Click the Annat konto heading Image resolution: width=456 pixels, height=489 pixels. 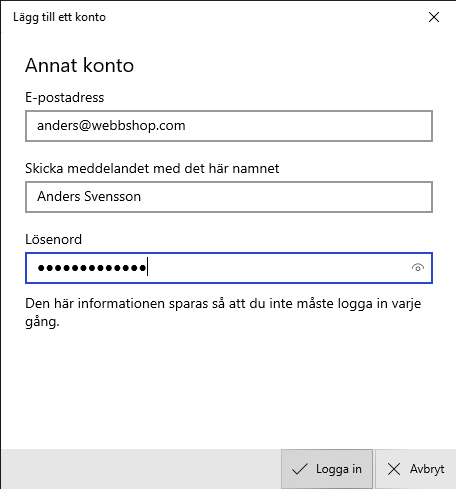click(x=79, y=65)
